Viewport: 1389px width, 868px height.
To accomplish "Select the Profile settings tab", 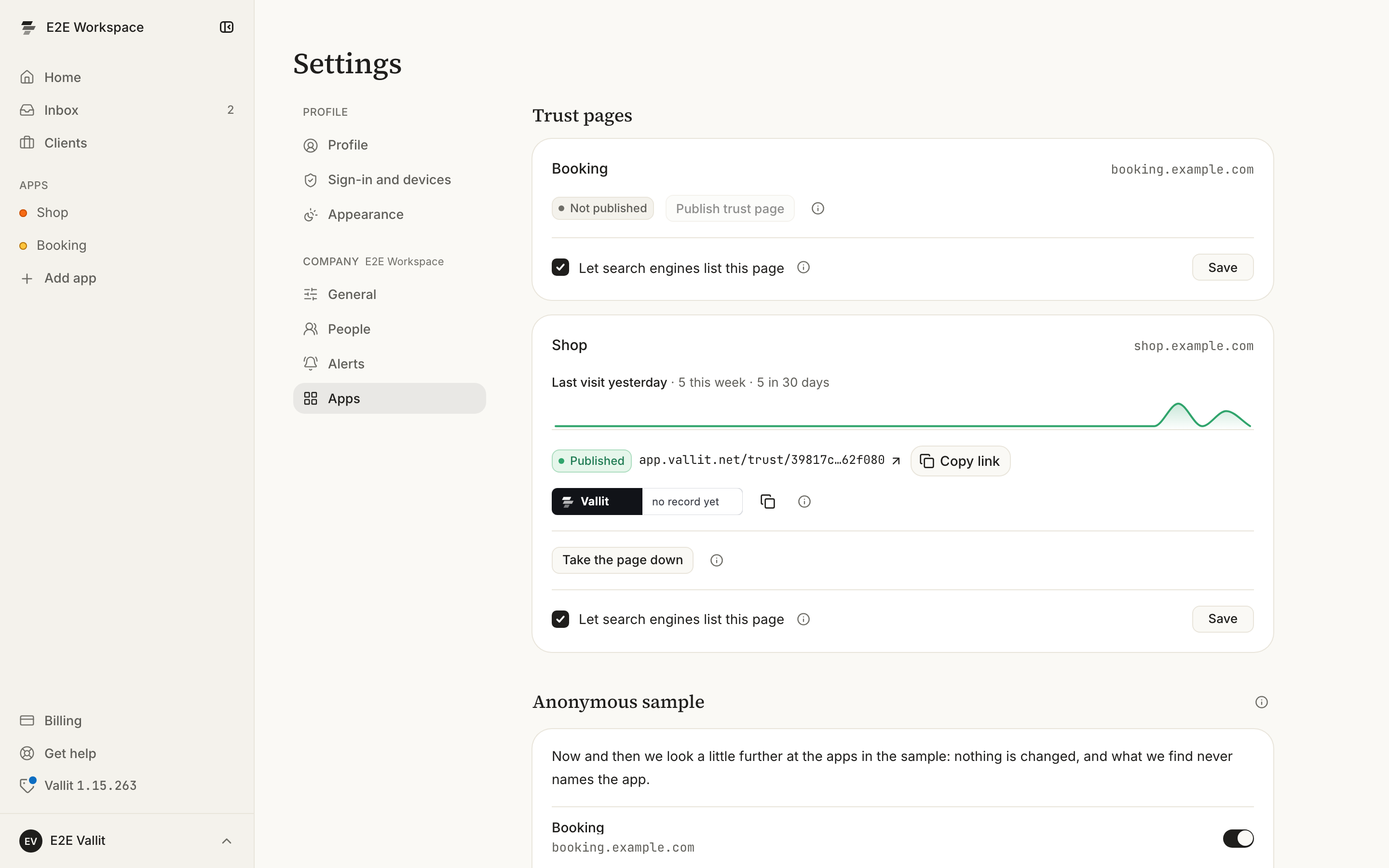I will (389, 145).
